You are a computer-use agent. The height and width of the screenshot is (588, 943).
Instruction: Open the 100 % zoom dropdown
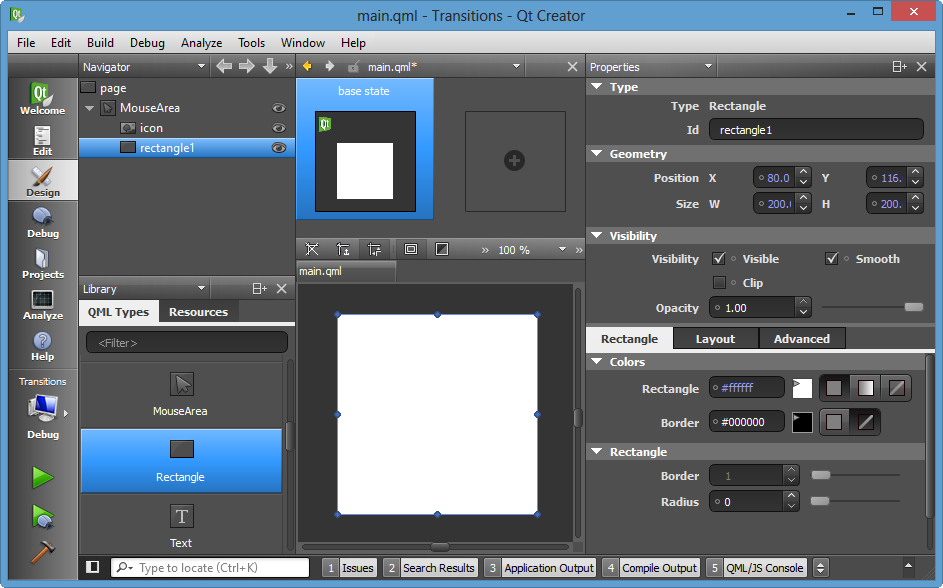point(562,250)
